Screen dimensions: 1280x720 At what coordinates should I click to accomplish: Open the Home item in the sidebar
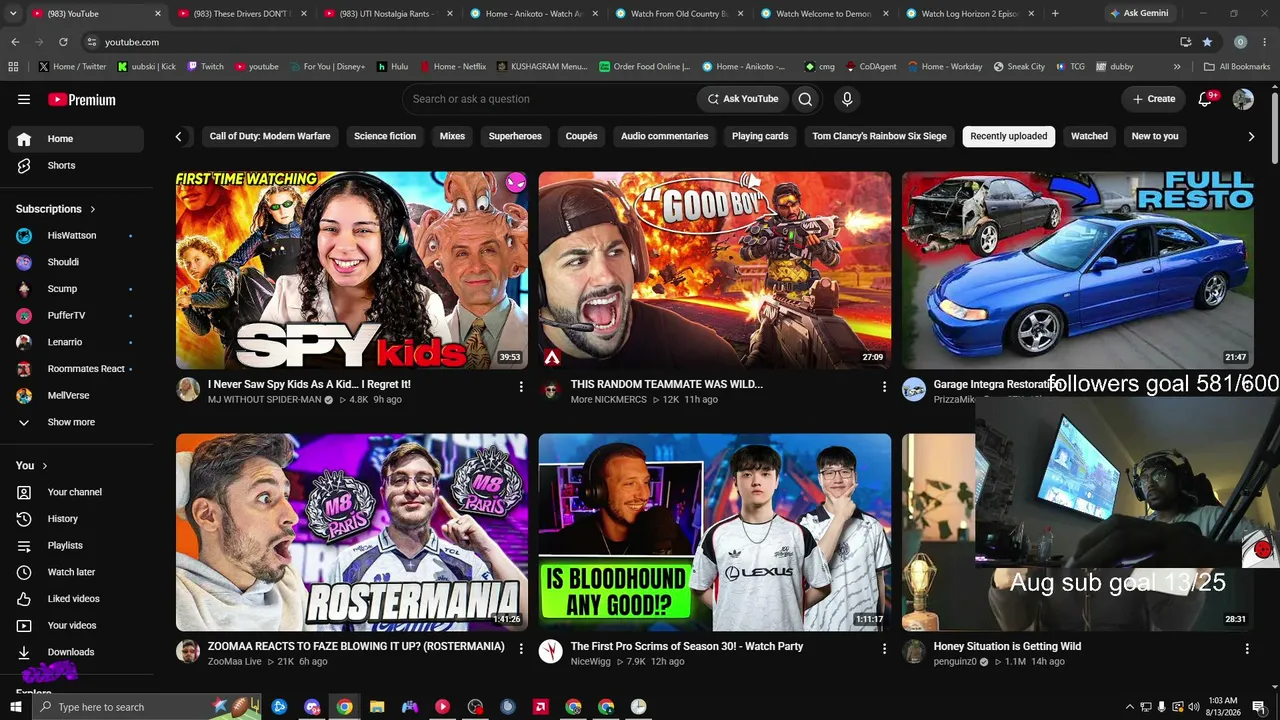click(x=76, y=139)
